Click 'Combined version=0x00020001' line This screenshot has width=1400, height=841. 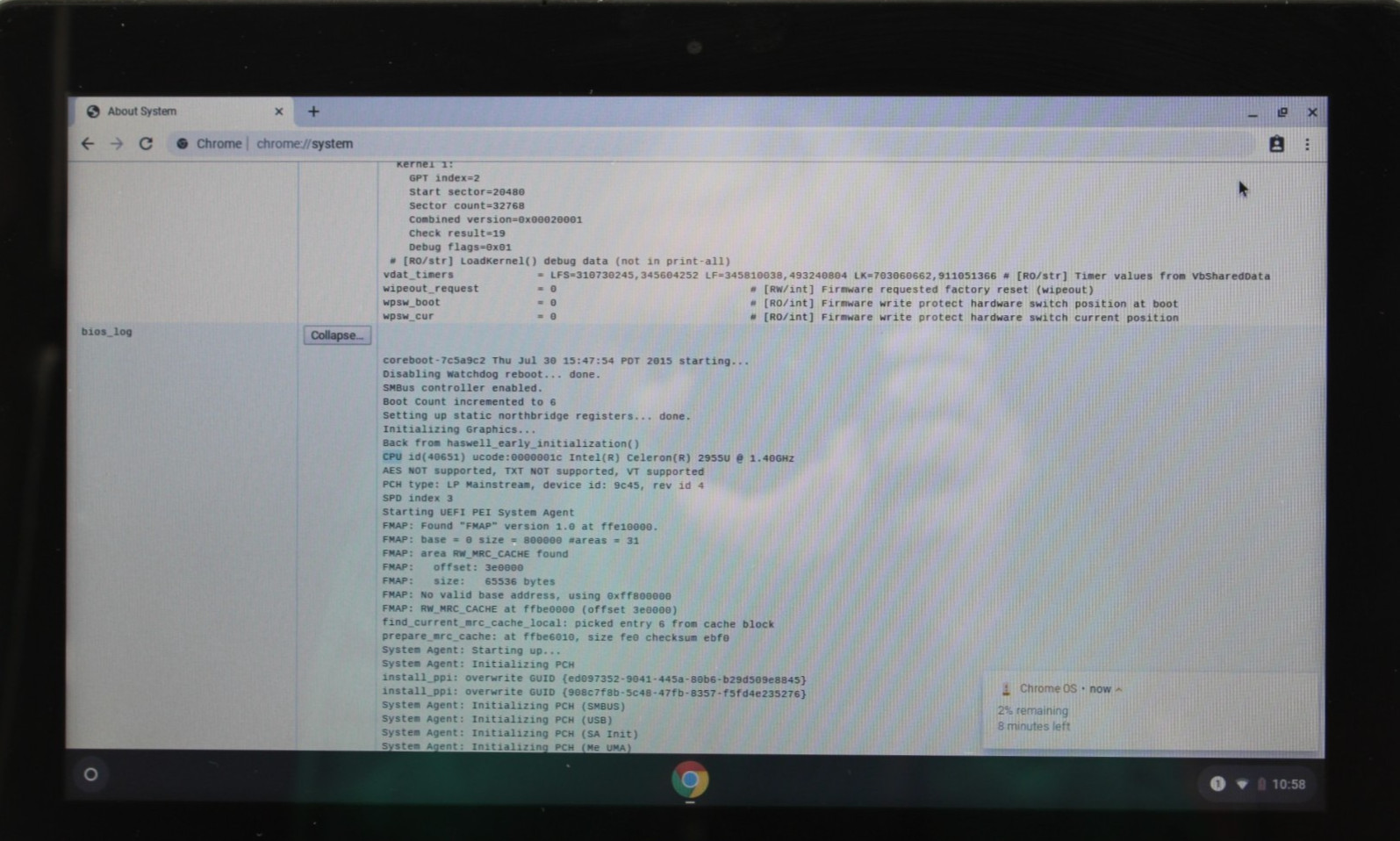495,219
